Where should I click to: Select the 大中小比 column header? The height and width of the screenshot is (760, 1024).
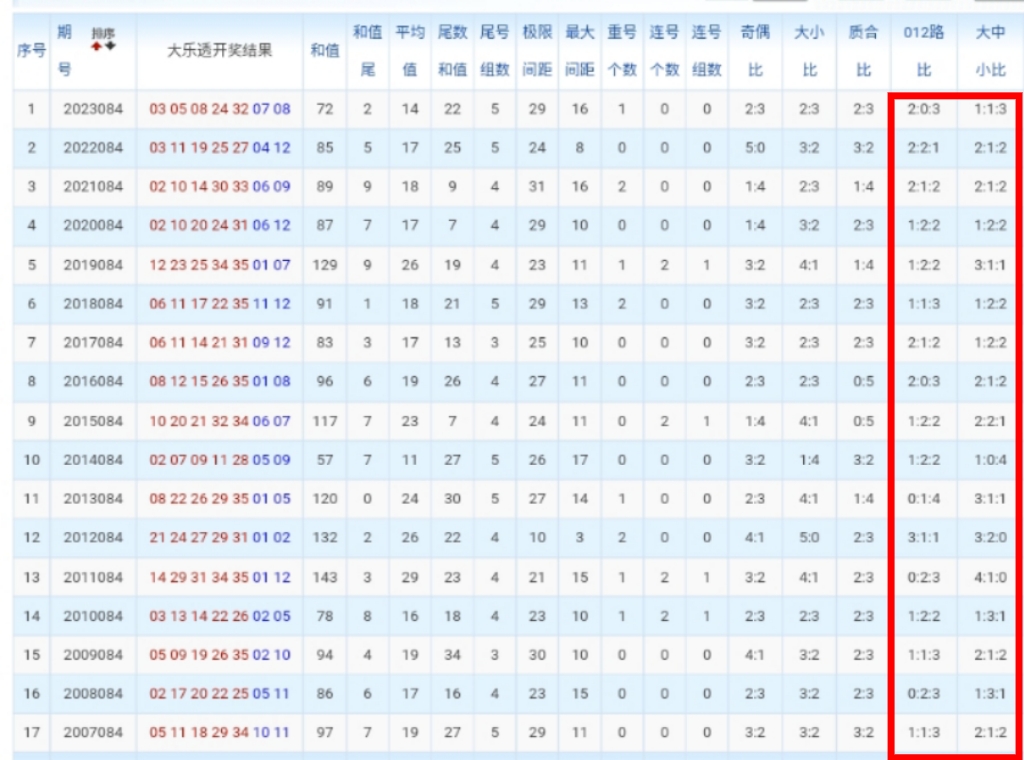coord(991,51)
